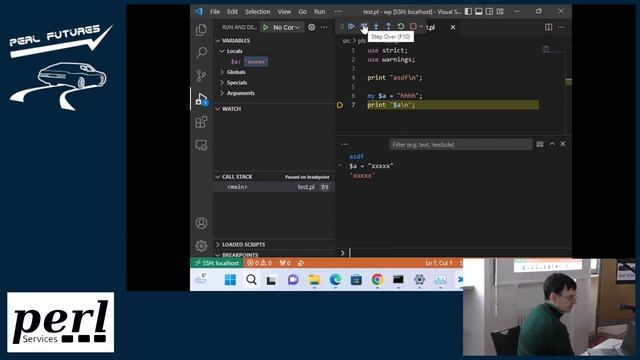
Task: Open the debug configuration dropdown No Cor
Action: pyautogui.click(x=287, y=27)
